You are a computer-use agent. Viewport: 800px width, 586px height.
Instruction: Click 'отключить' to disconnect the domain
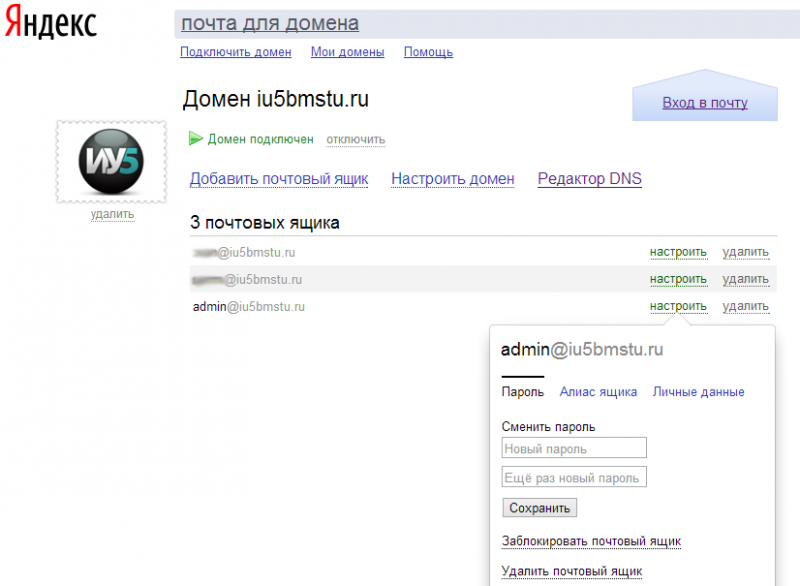click(x=355, y=140)
